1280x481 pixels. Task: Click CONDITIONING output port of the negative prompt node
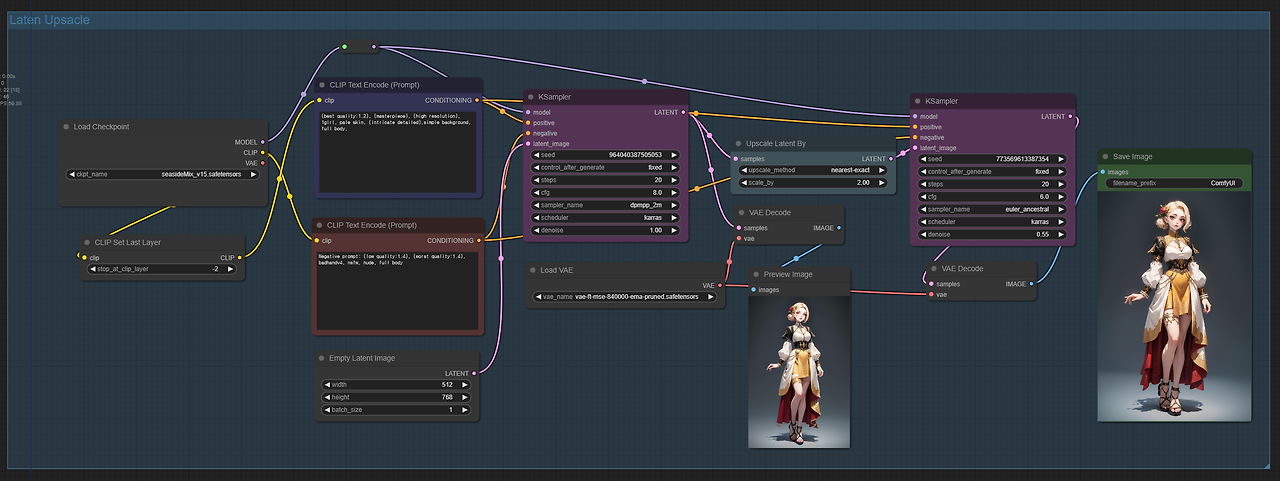coord(479,240)
